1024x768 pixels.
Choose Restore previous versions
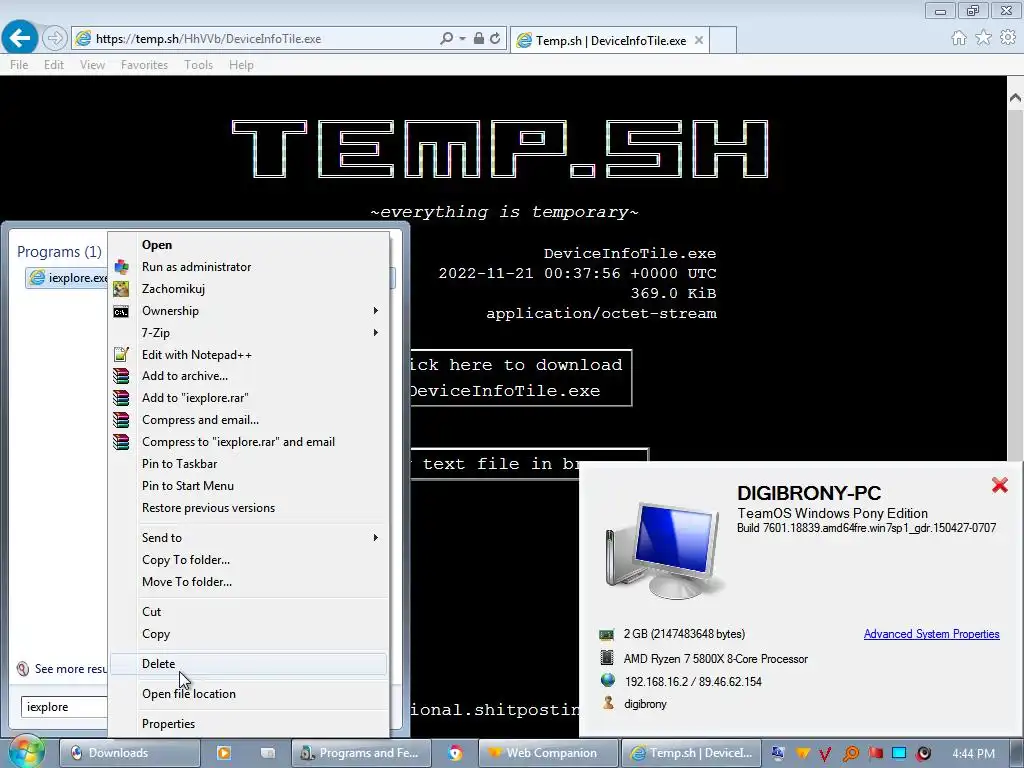tap(249, 507)
